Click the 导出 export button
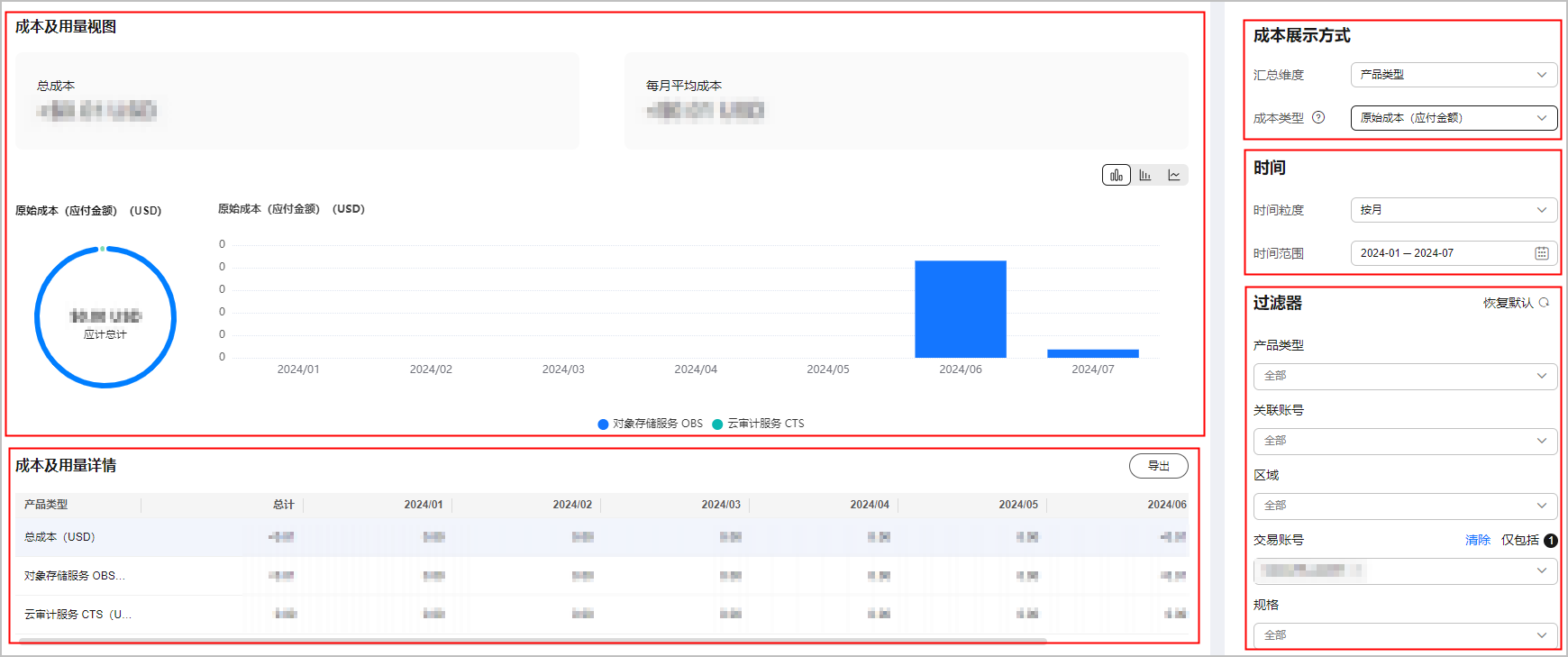 1158,466
